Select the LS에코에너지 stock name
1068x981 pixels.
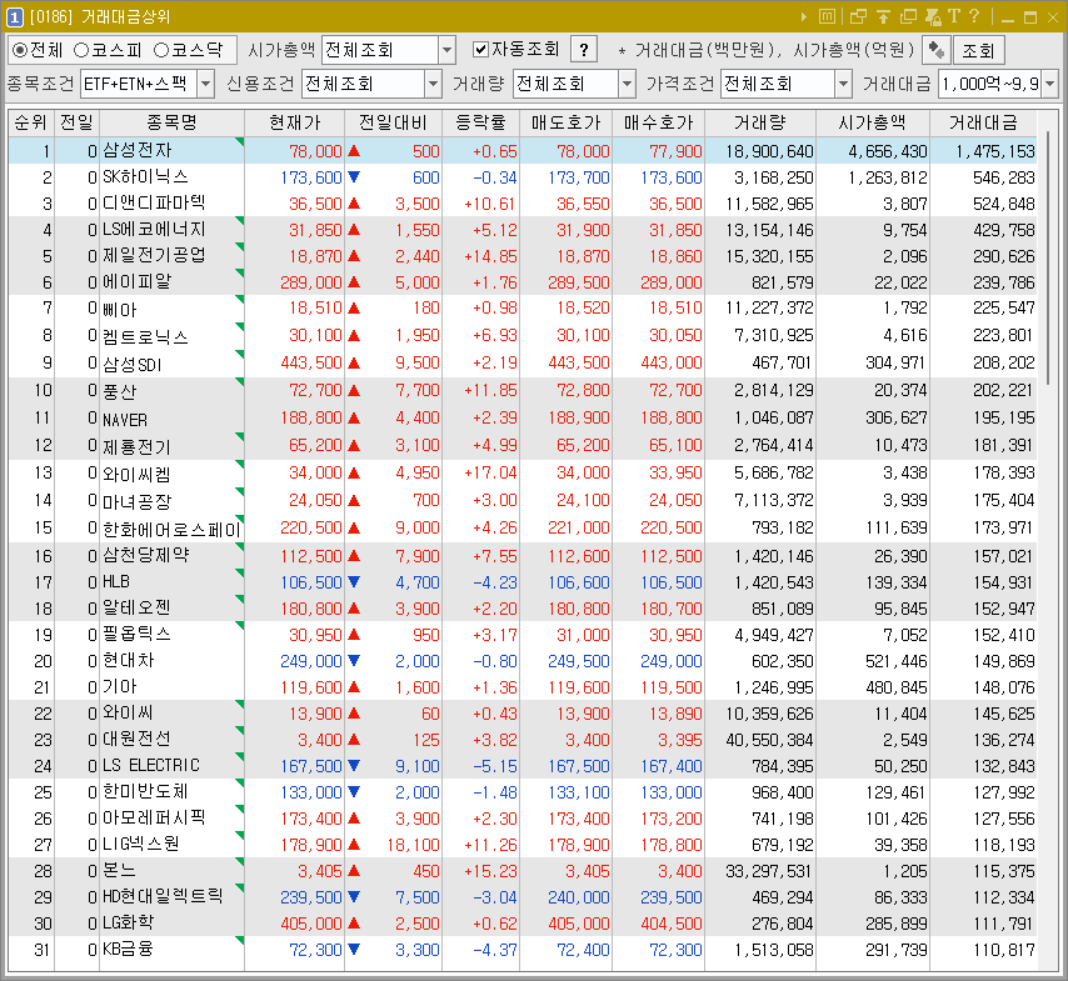tap(153, 230)
